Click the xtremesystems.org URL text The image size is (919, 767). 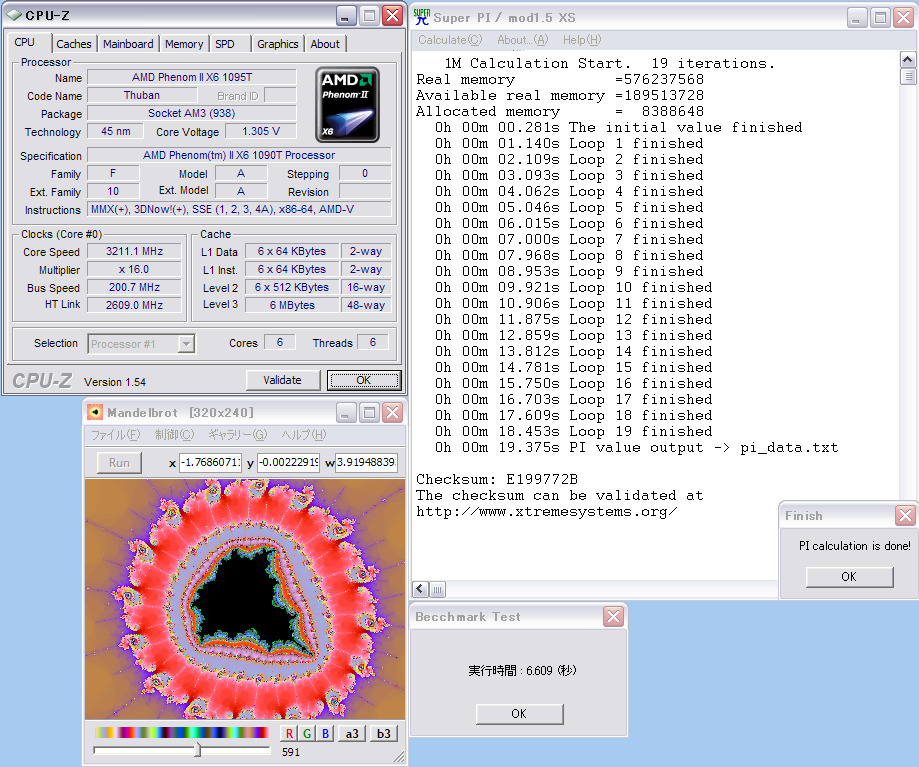(x=546, y=512)
